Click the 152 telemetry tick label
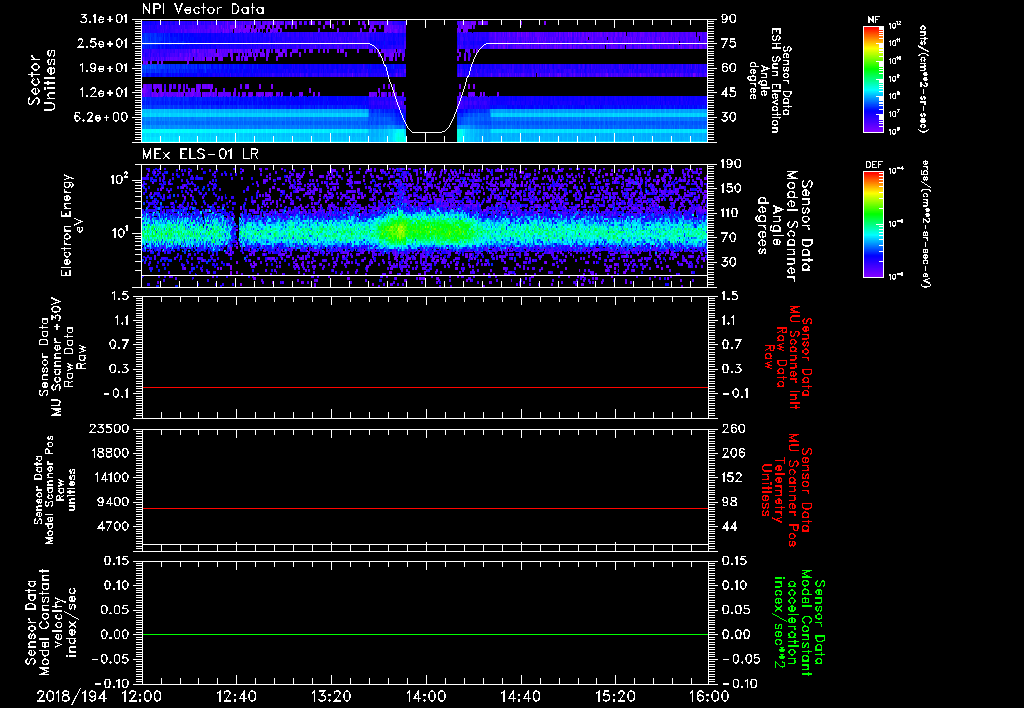Viewport: 1024px width, 708px height. tap(732, 477)
